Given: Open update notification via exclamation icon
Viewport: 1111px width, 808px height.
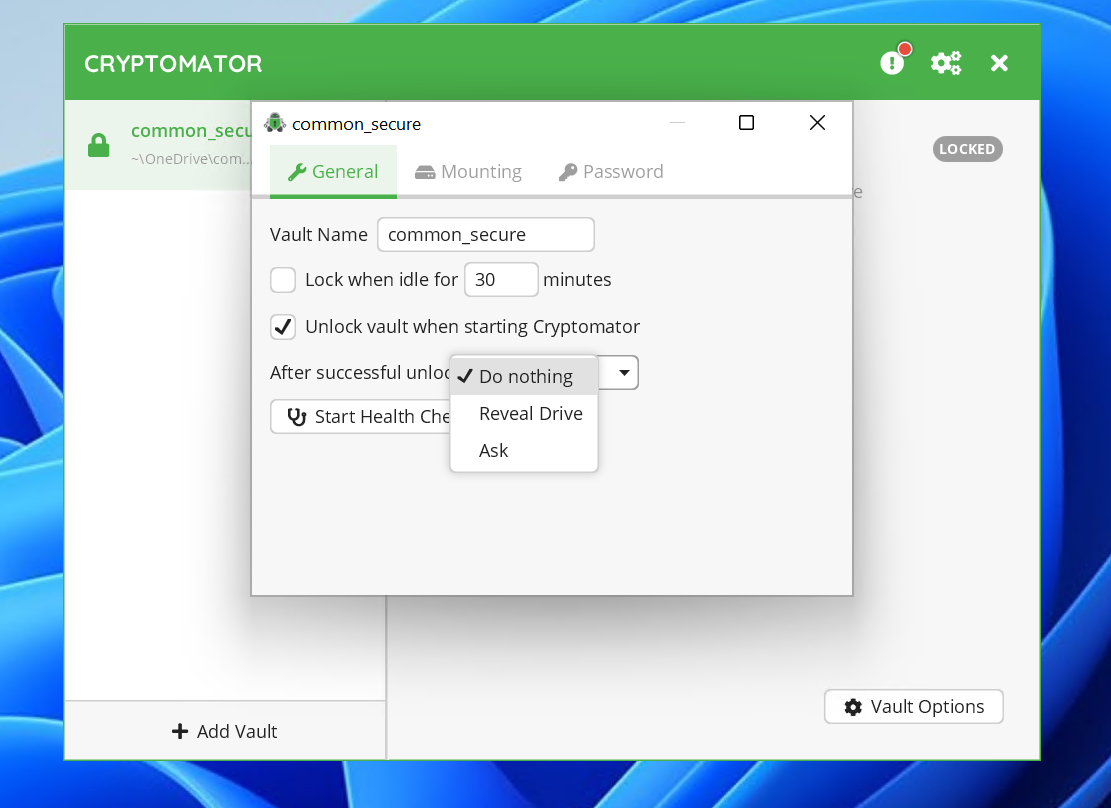Looking at the screenshot, I should pos(891,62).
